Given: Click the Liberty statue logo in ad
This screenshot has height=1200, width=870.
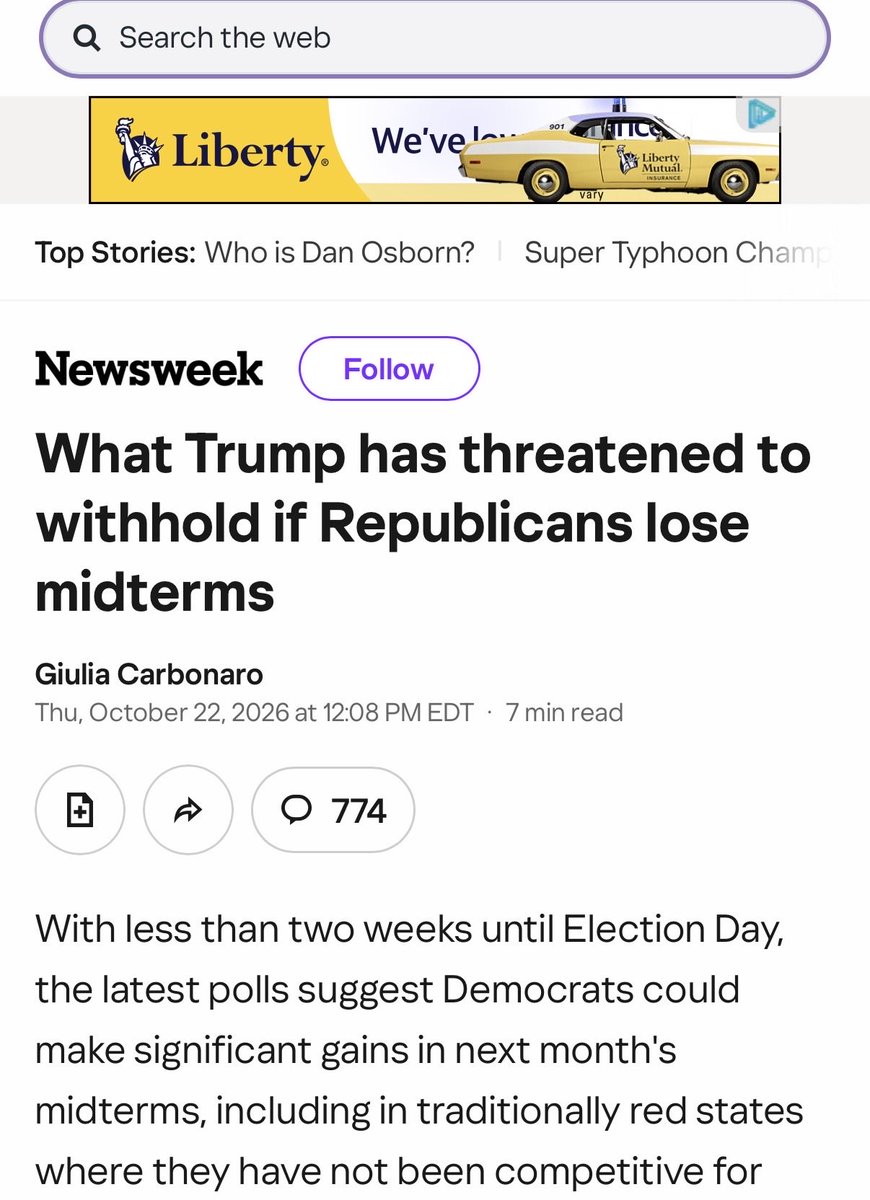Looking at the screenshot, I should 140,149.
